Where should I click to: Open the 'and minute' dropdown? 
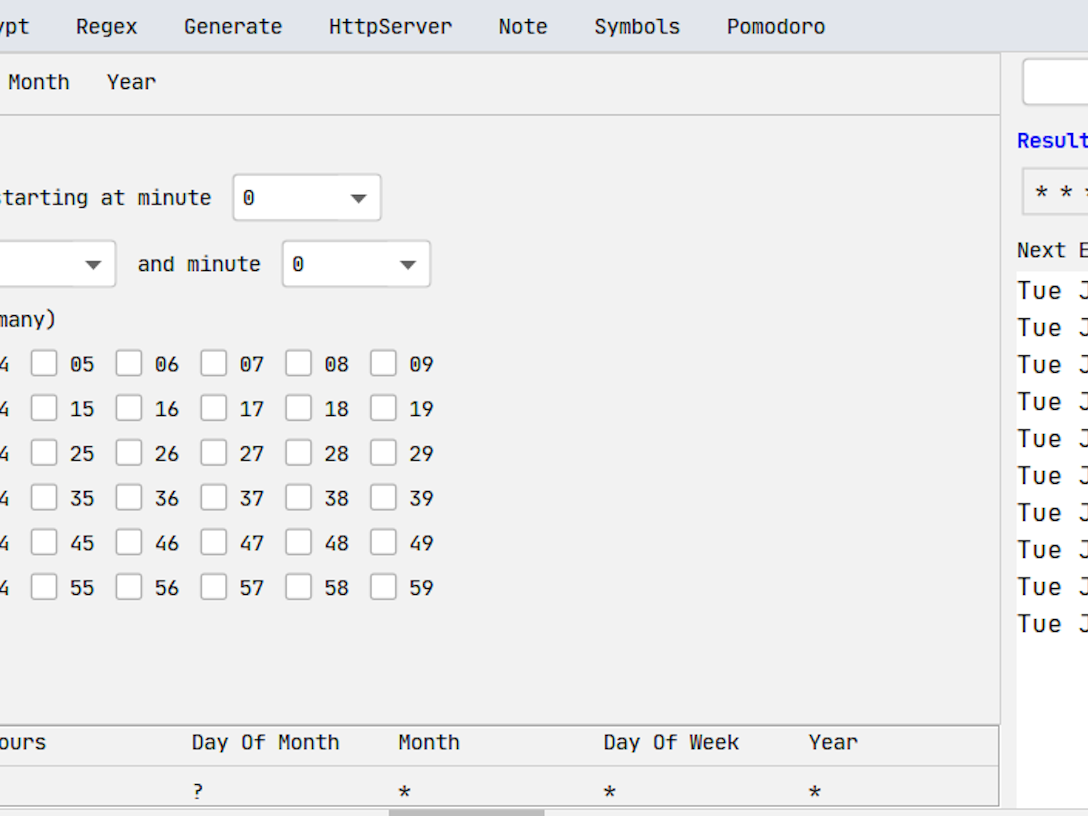[356, 264]
